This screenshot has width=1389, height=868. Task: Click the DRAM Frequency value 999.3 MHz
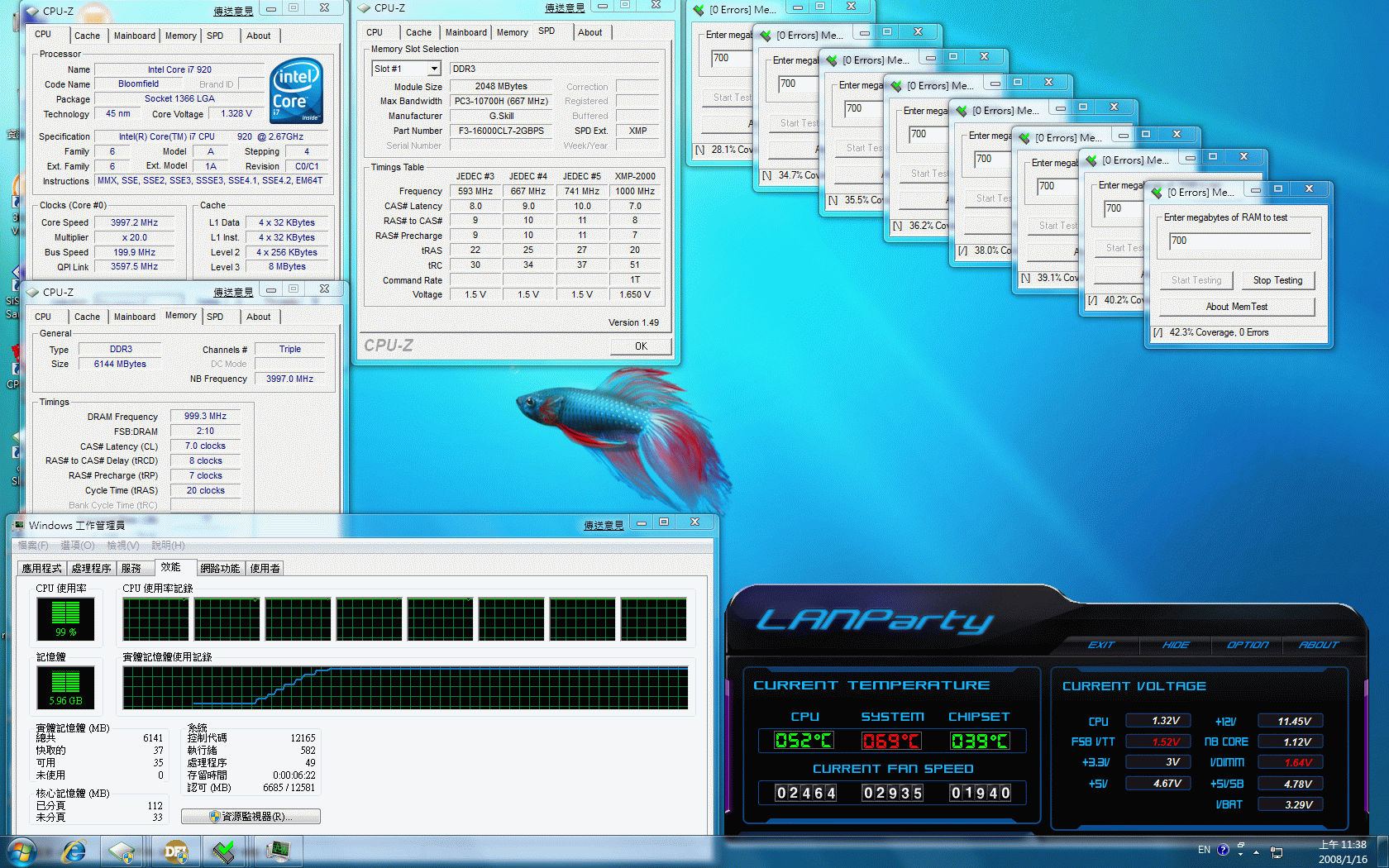coord(205,416)
